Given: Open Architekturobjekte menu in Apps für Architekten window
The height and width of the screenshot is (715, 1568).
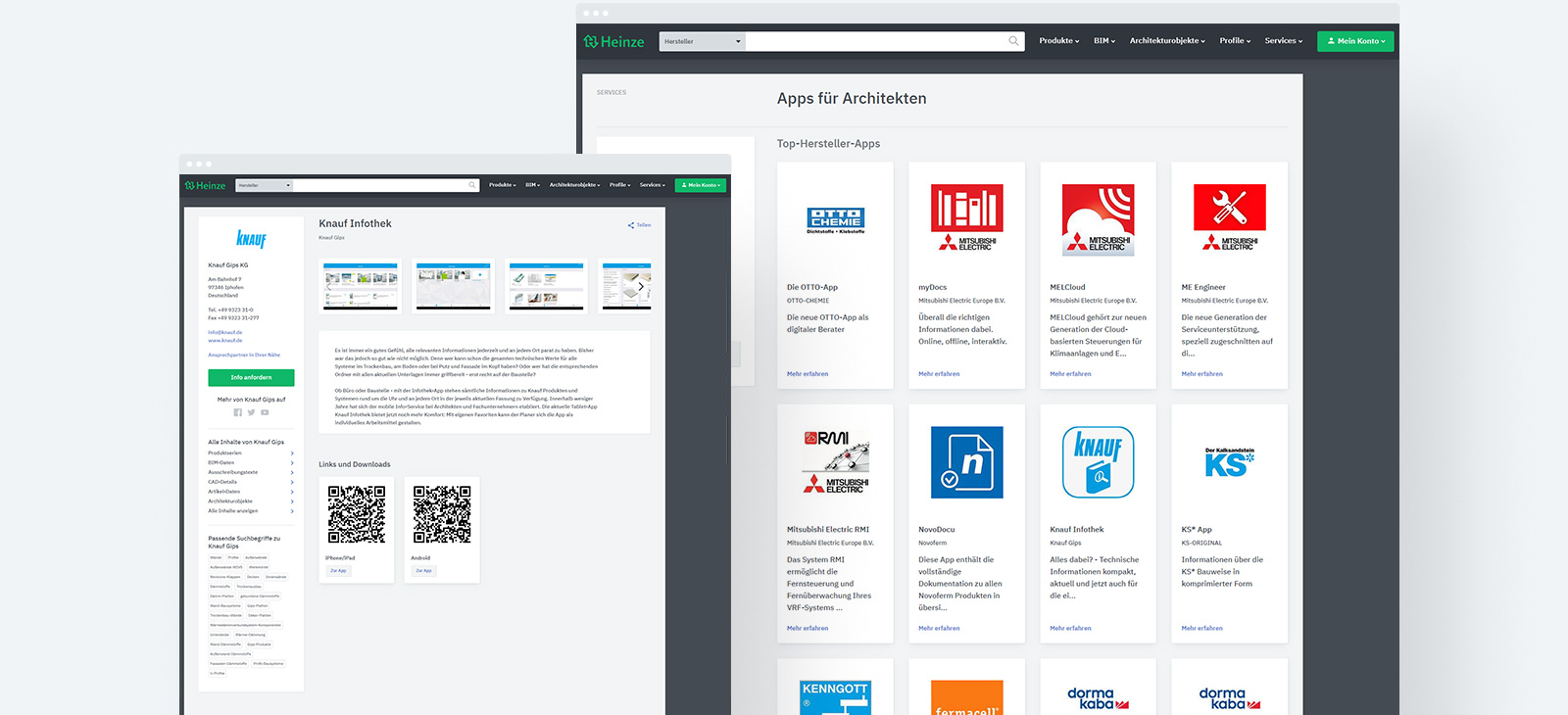Looking at the screenshot, I should click(x=1167, y=41).
